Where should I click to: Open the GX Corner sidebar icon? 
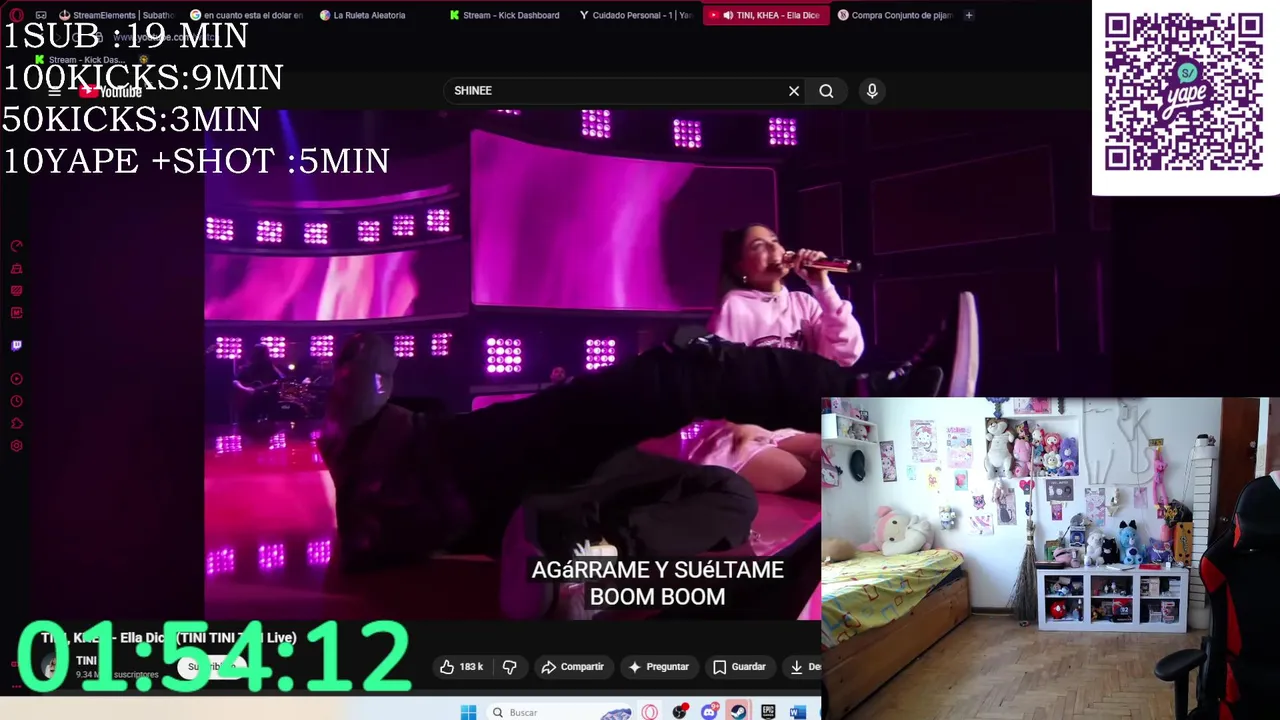(16, 291)
